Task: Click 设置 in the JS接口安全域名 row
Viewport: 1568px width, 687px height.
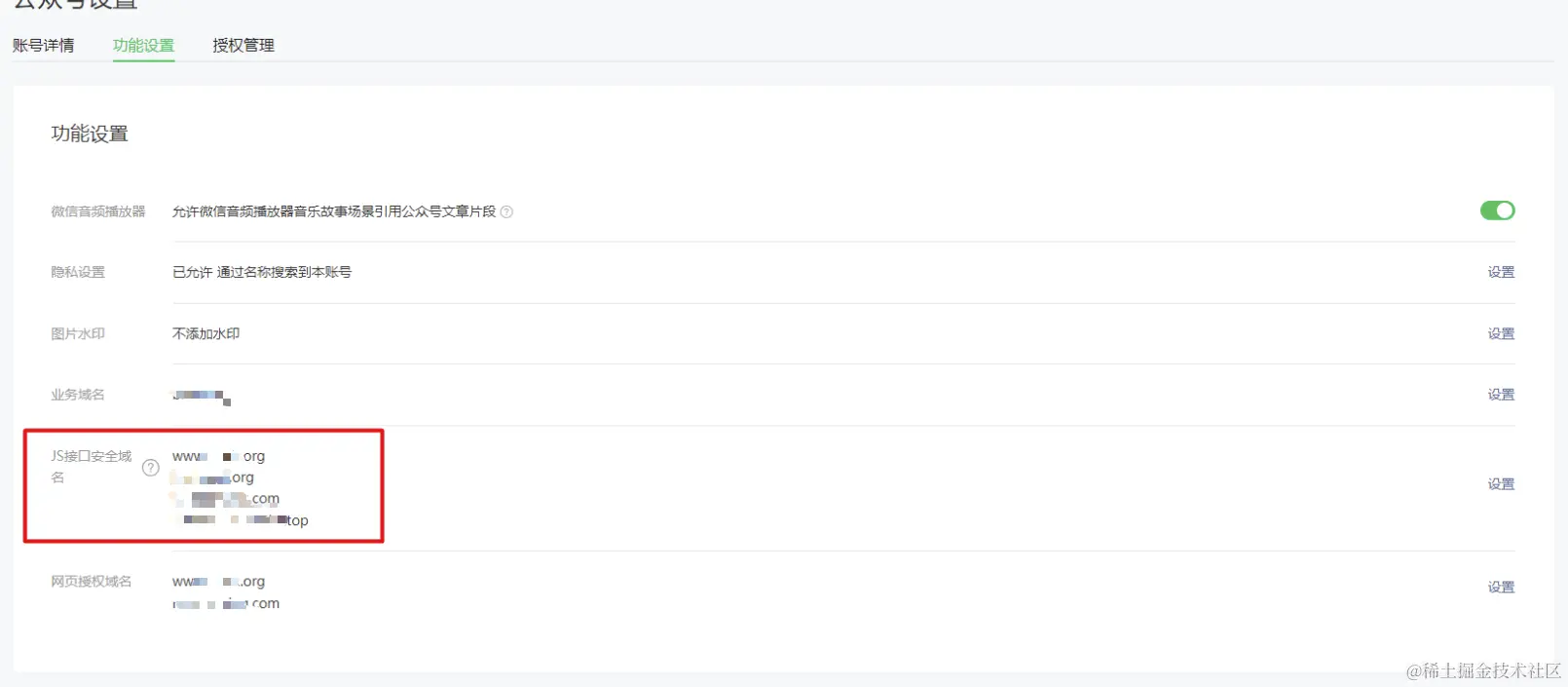Action: coord(1501,484)
